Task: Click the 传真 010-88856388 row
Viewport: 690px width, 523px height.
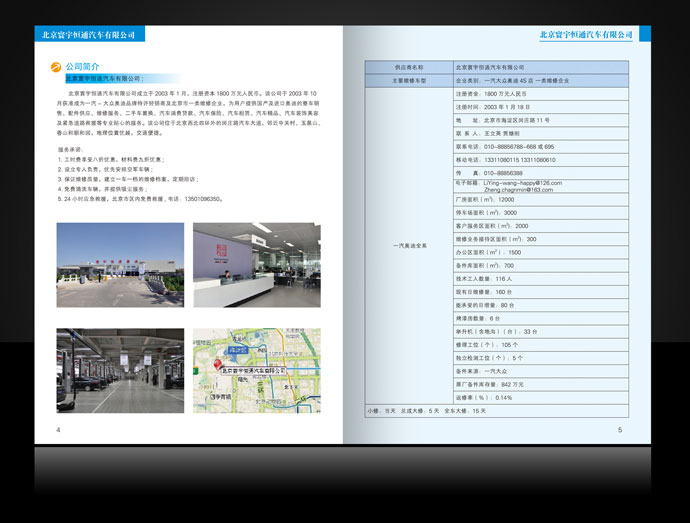Action: (541, 173)
